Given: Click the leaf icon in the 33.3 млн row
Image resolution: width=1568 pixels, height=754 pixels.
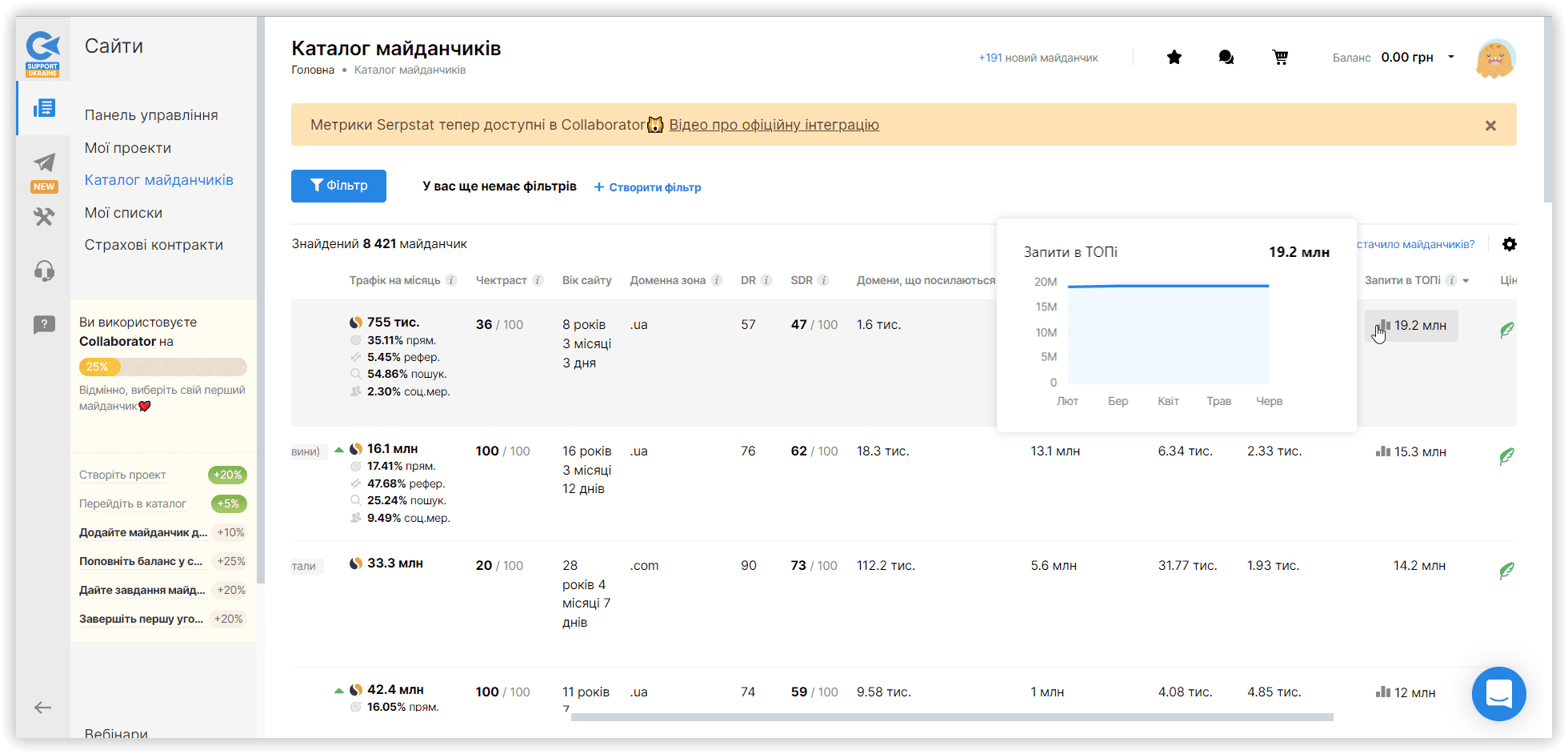Looking at the screenshot, I should 1507,571.
